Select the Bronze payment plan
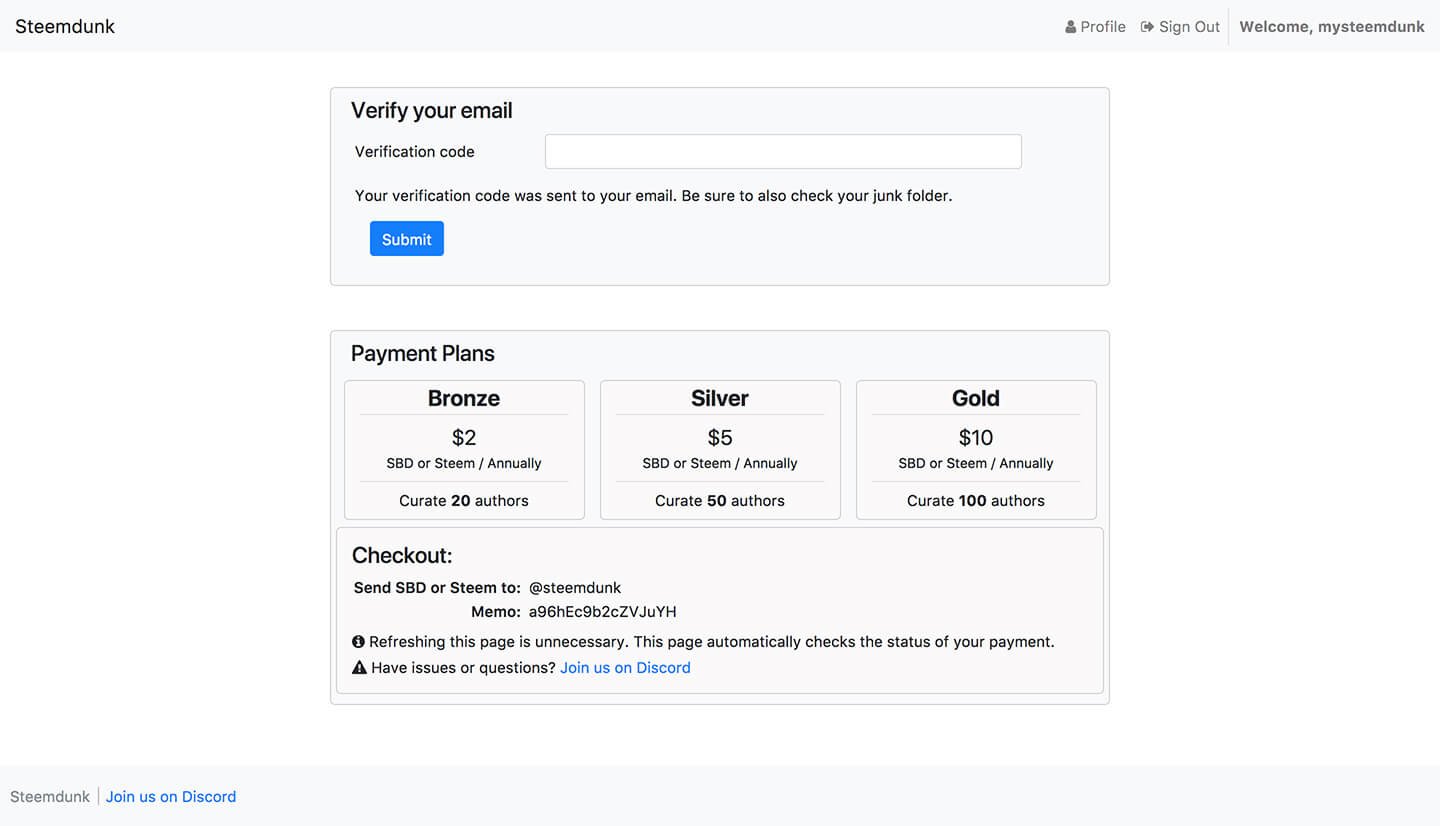 464,450
